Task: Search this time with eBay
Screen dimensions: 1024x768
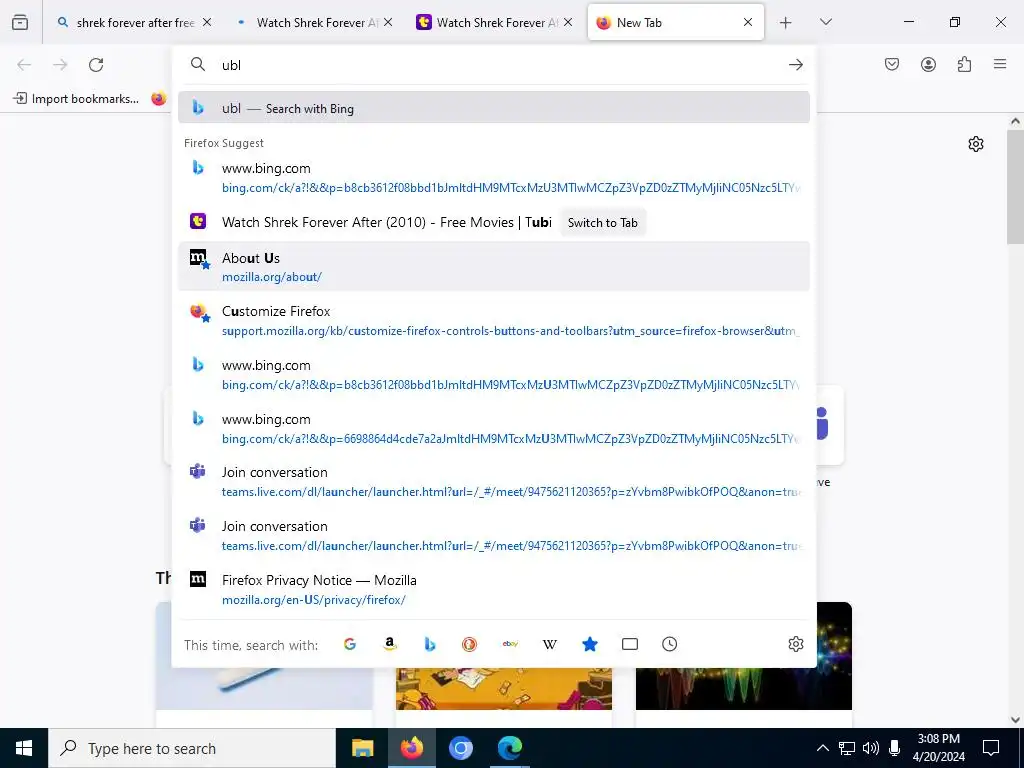Action: (510, 645)
